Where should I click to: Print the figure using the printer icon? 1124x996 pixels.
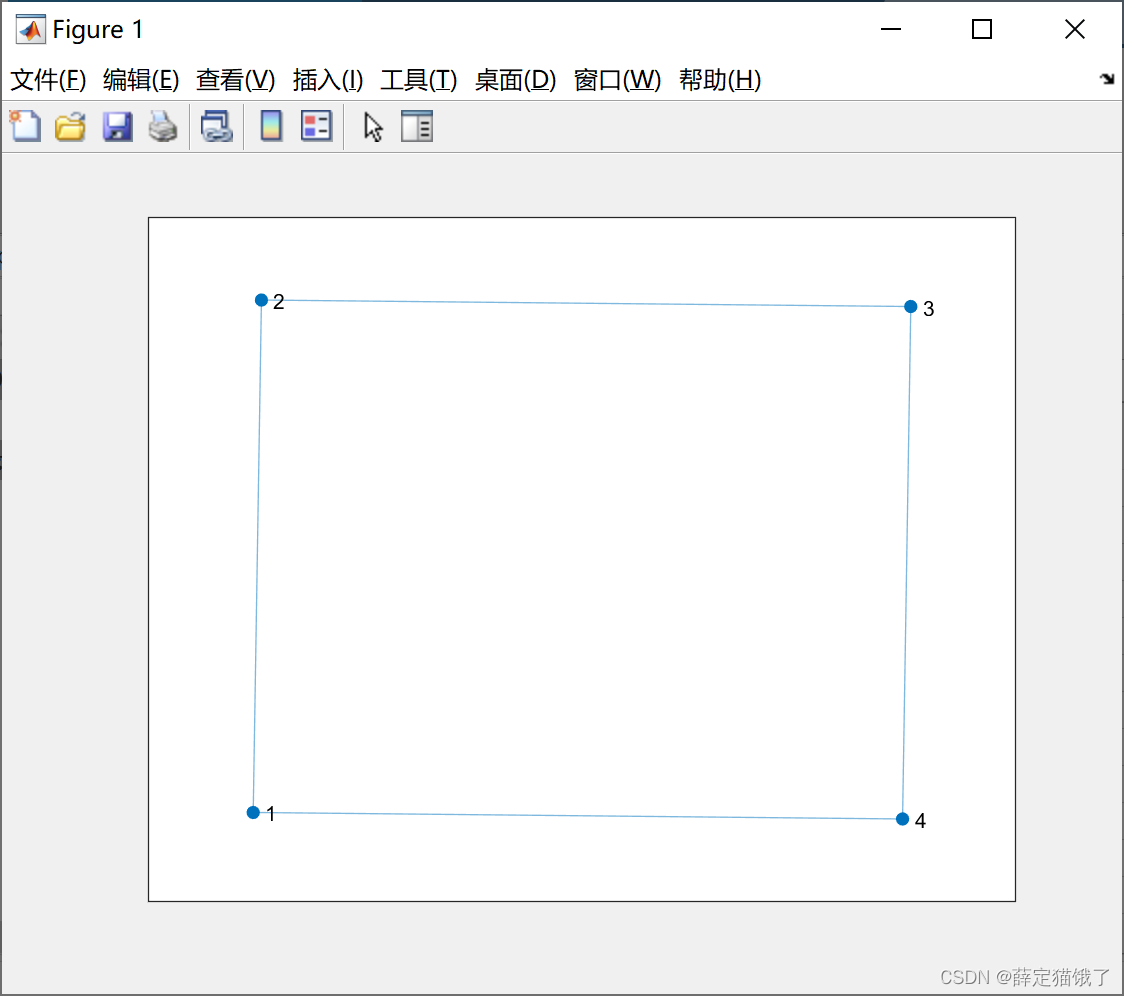click(163, 126)
